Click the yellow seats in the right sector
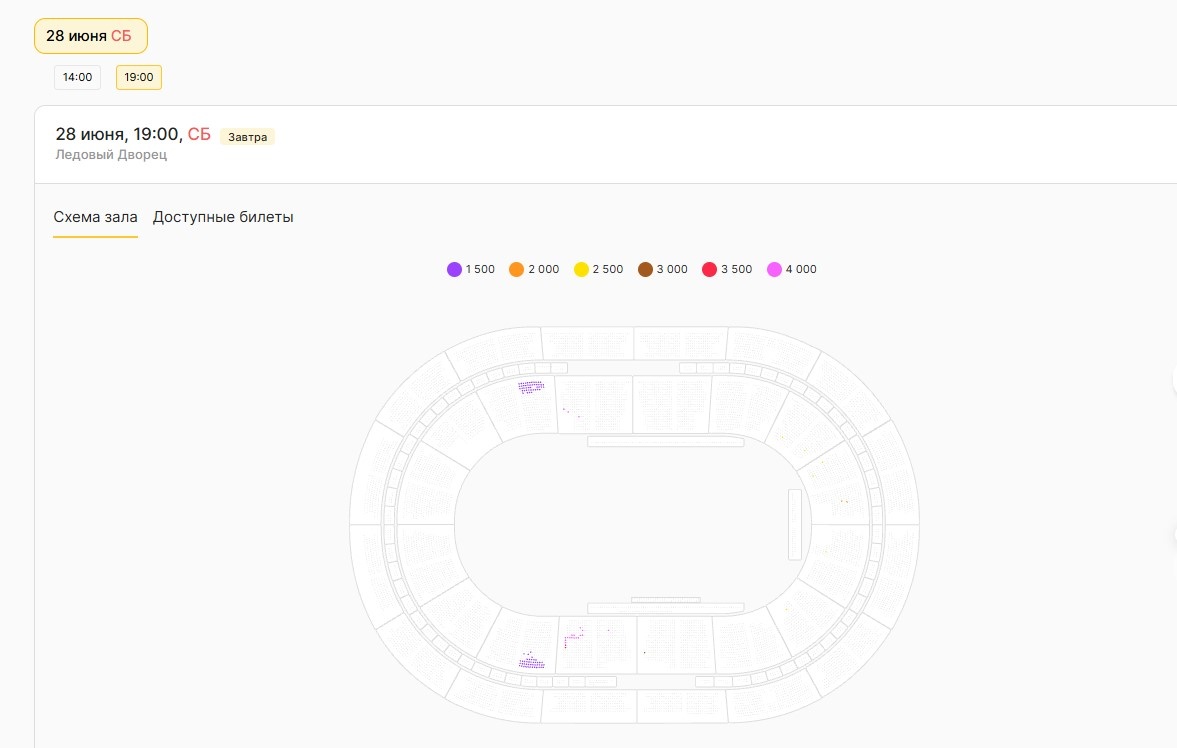This screenshot has width=1177, height=748. point(843,500)
